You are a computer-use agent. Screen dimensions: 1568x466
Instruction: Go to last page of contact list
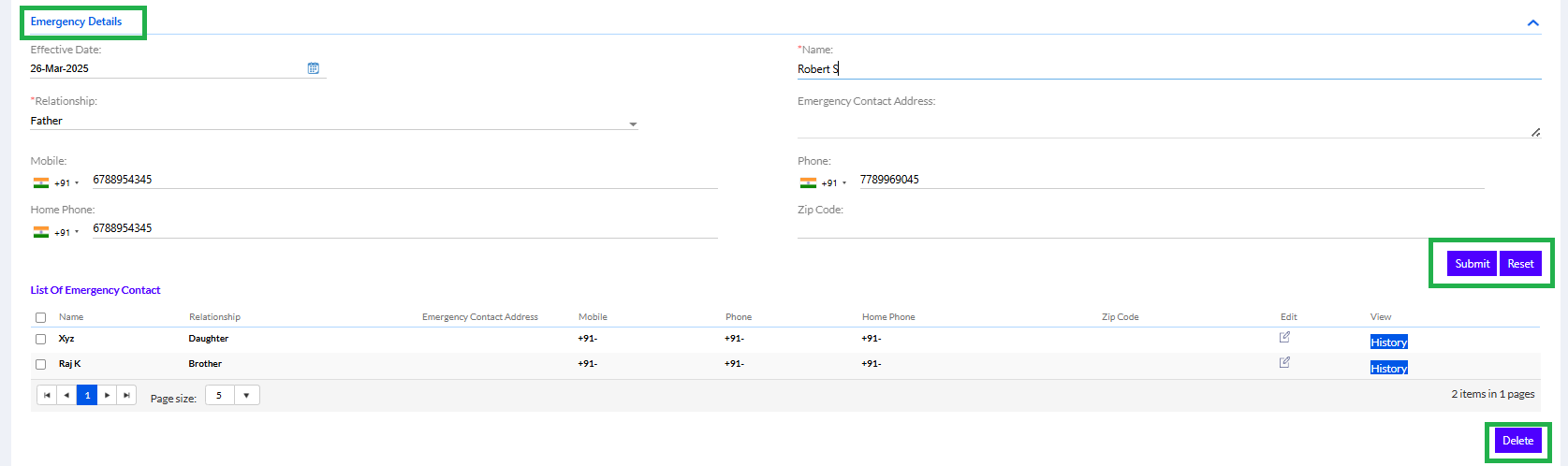click(127, 395)
